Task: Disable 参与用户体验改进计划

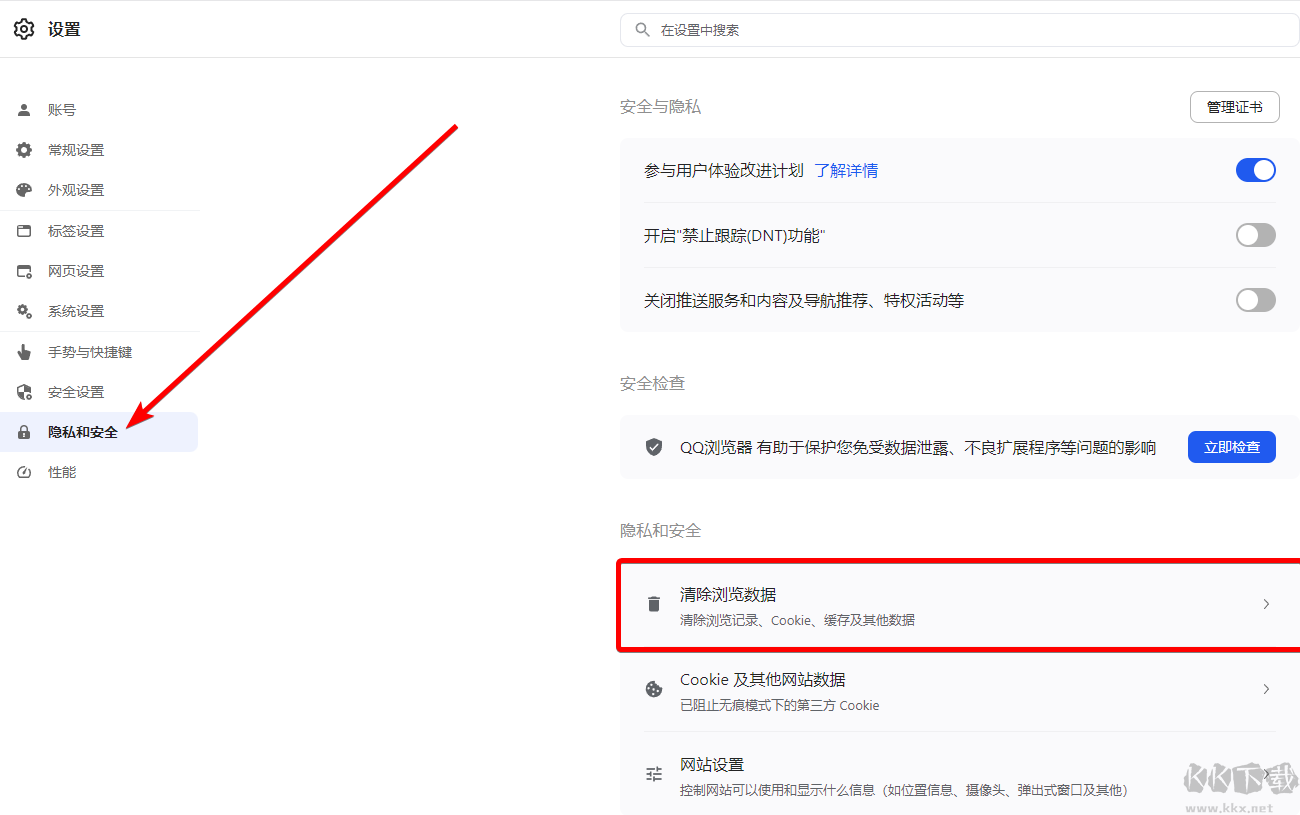Action: click(1255, 170)
